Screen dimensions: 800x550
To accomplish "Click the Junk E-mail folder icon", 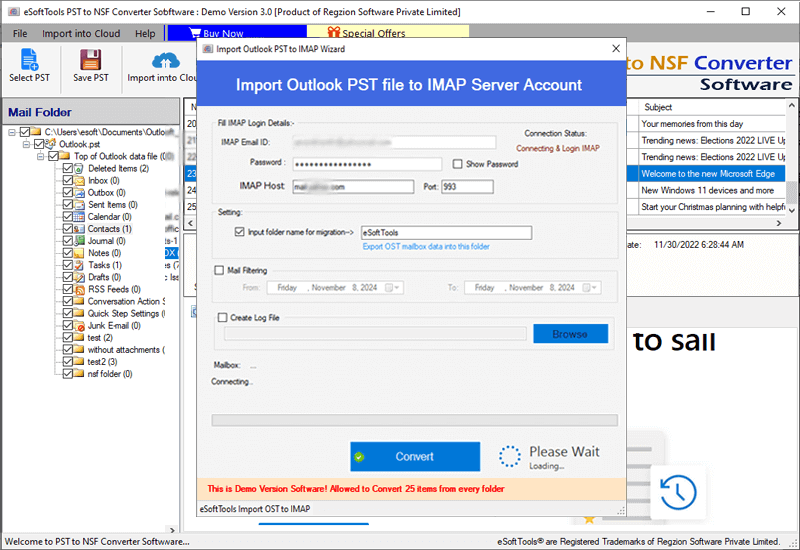I will click(x=79, y=326).
